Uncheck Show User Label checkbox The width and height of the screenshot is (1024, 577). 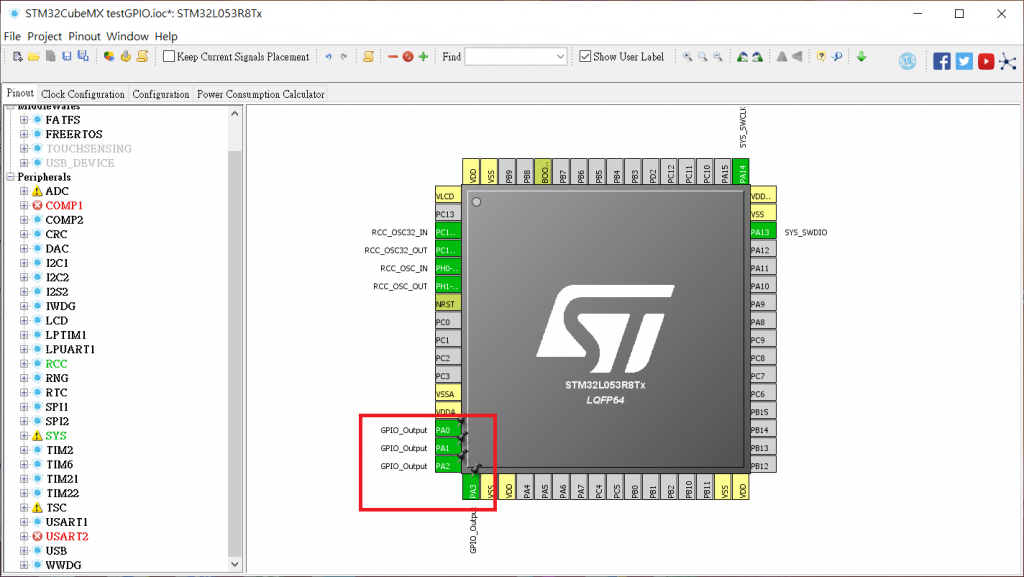[x=585, y=56]
